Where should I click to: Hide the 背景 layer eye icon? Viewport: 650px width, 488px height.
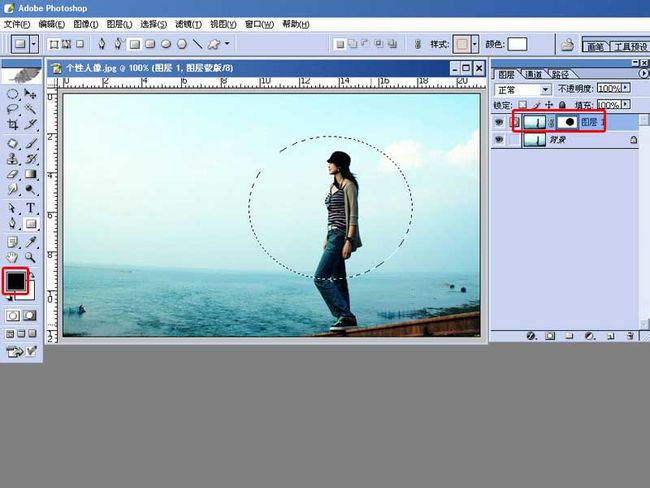tap(499, 140)
